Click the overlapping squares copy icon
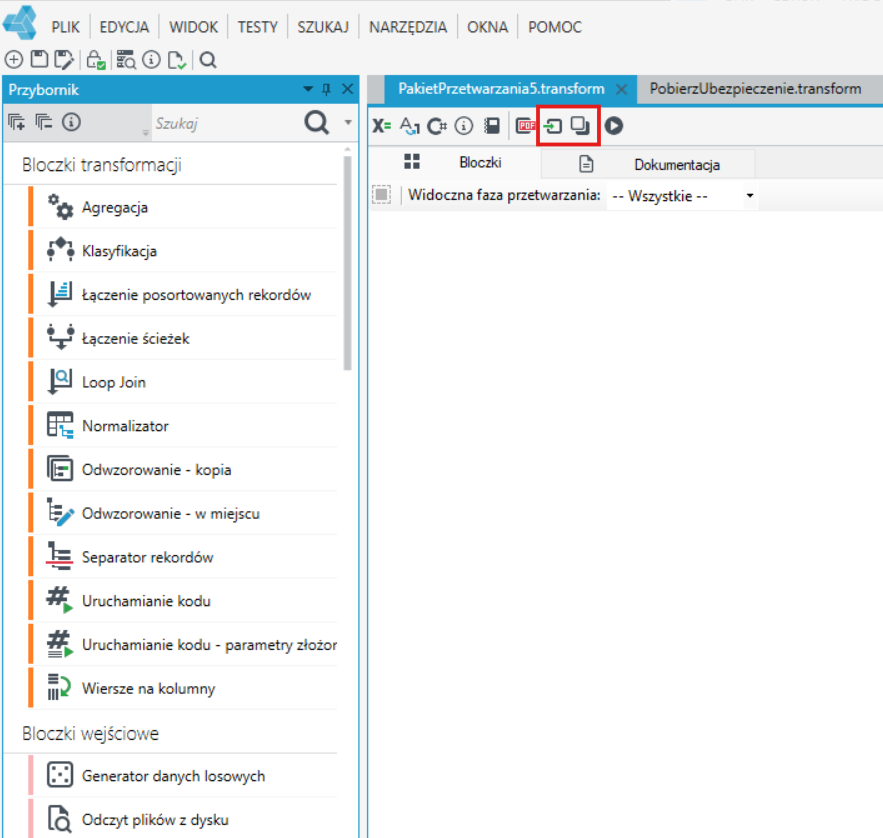 pos(580,126)
